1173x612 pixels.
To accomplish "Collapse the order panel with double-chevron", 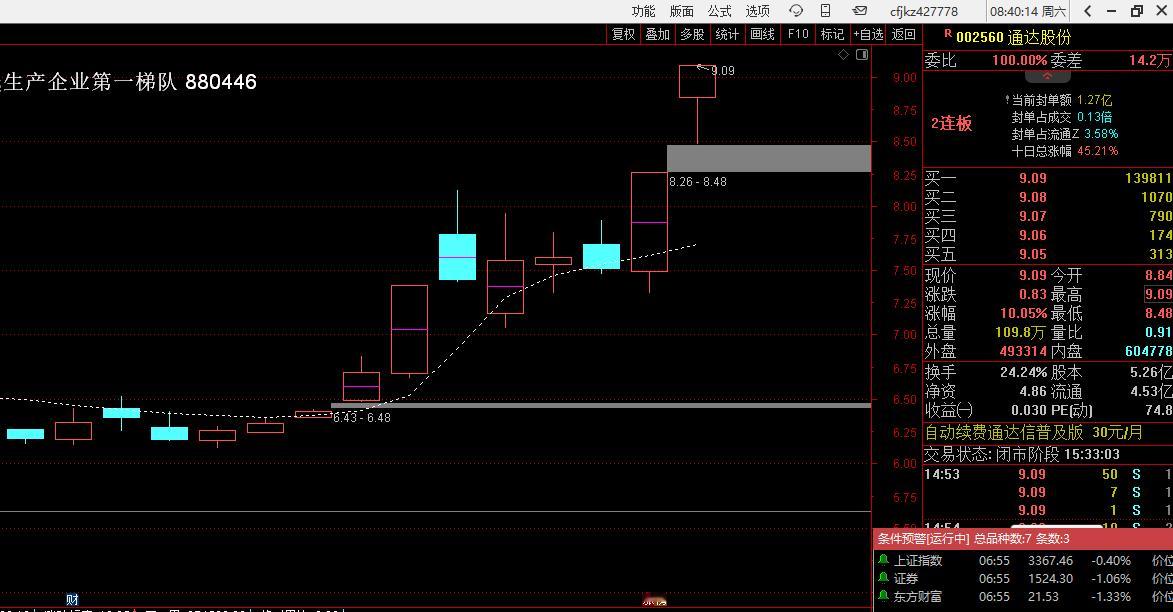I will (x=1047, y=76).
